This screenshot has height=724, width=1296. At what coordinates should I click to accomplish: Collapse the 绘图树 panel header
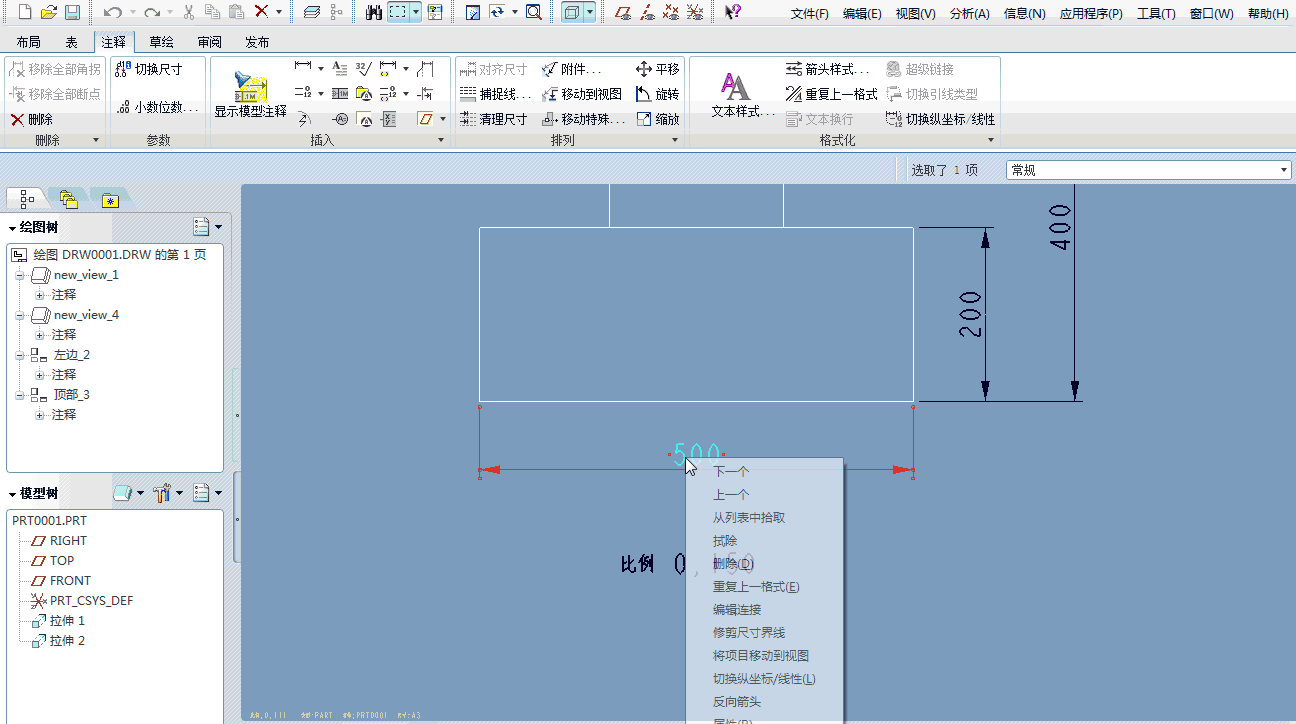pyautogui.click(x=13, y=228)
